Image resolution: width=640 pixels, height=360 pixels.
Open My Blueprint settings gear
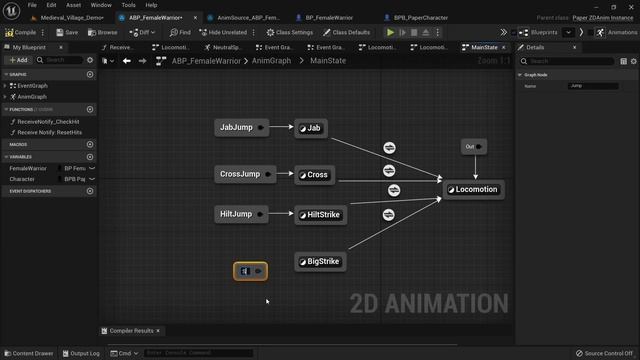tap(90, 60)
